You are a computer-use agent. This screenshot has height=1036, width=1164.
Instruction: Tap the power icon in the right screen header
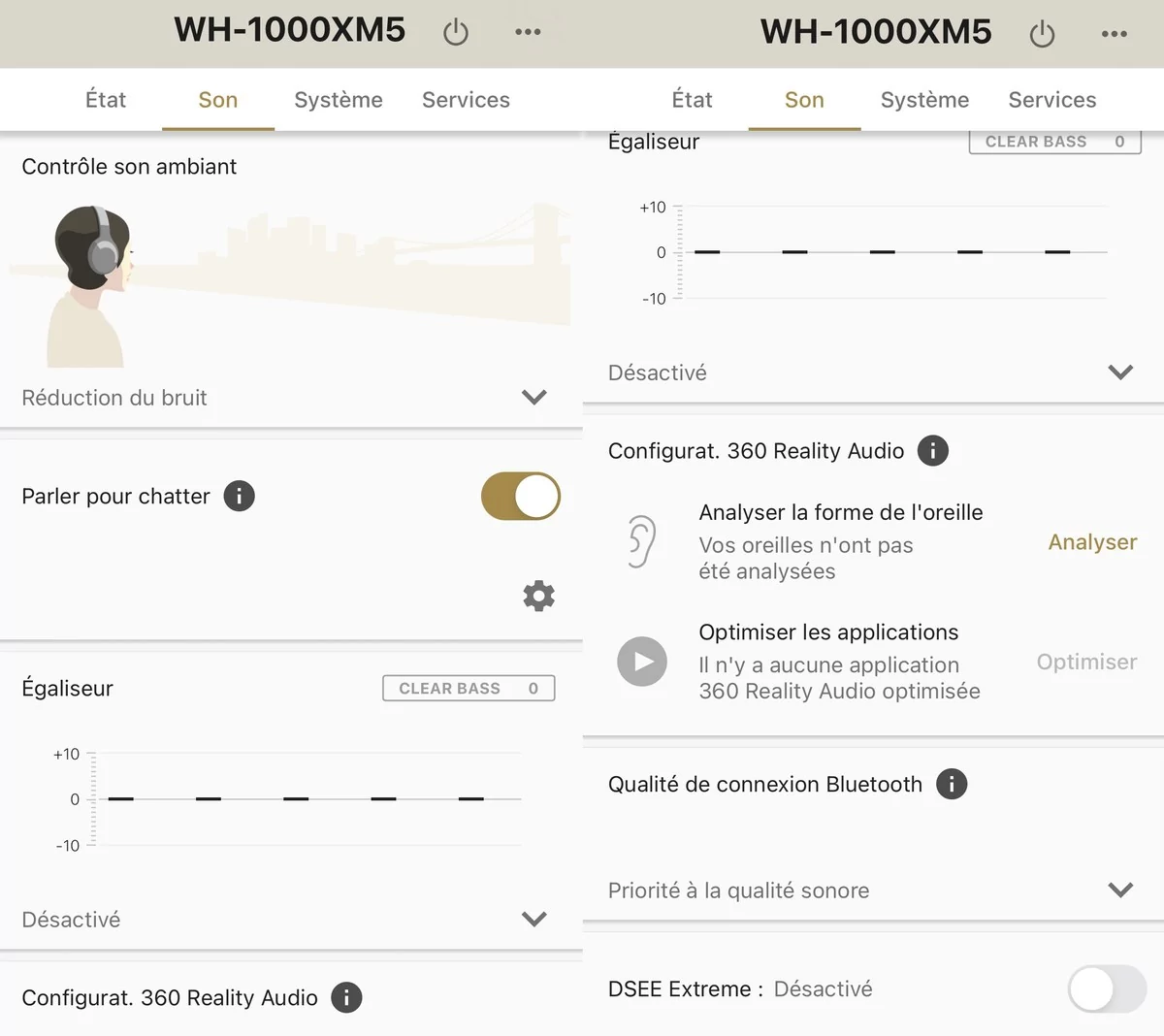coord(1042,34)
